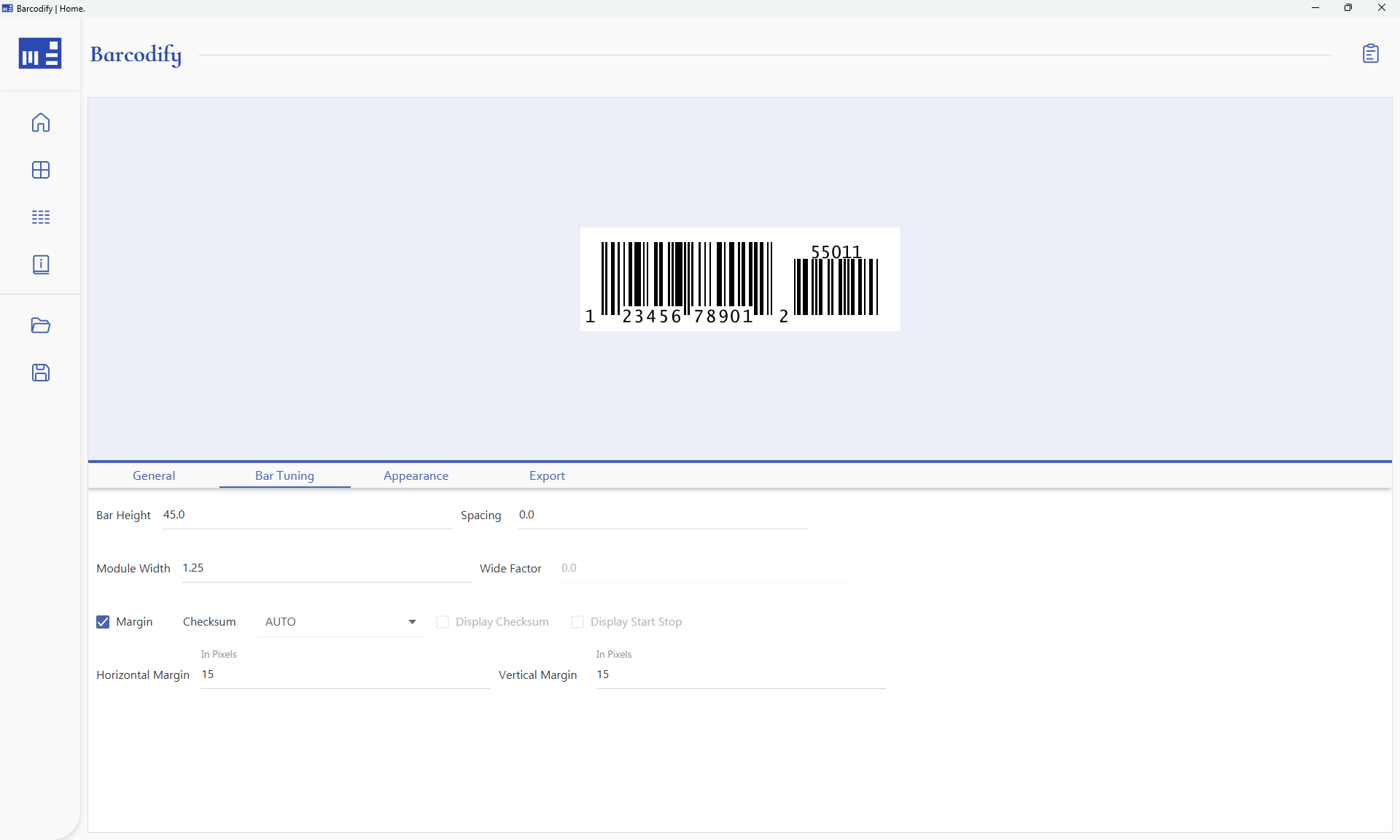Open the Home view in sidebar

(40, 122)
